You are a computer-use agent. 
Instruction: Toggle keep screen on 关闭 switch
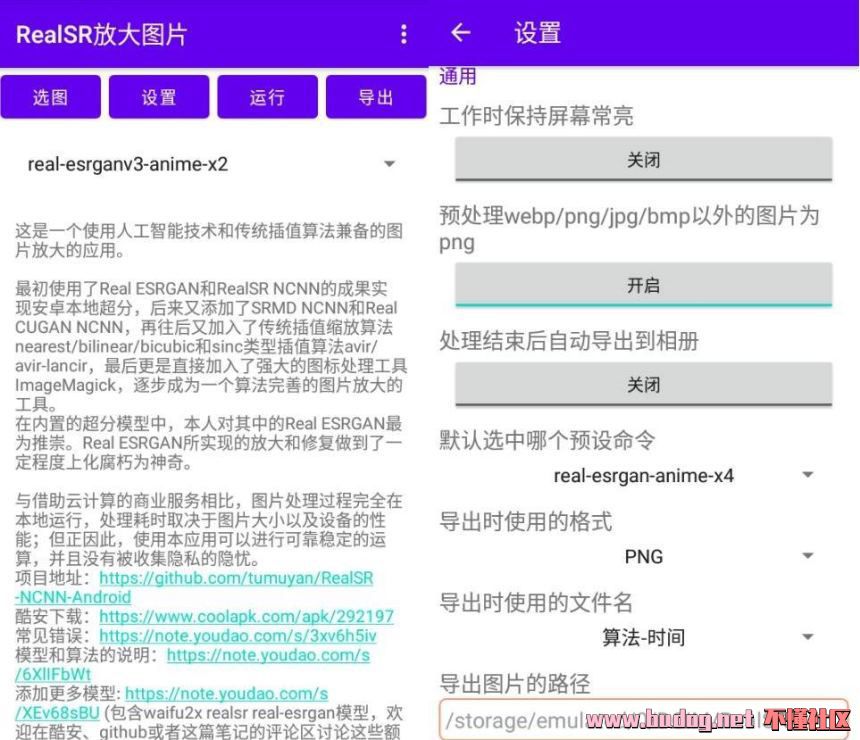point(643,160)
